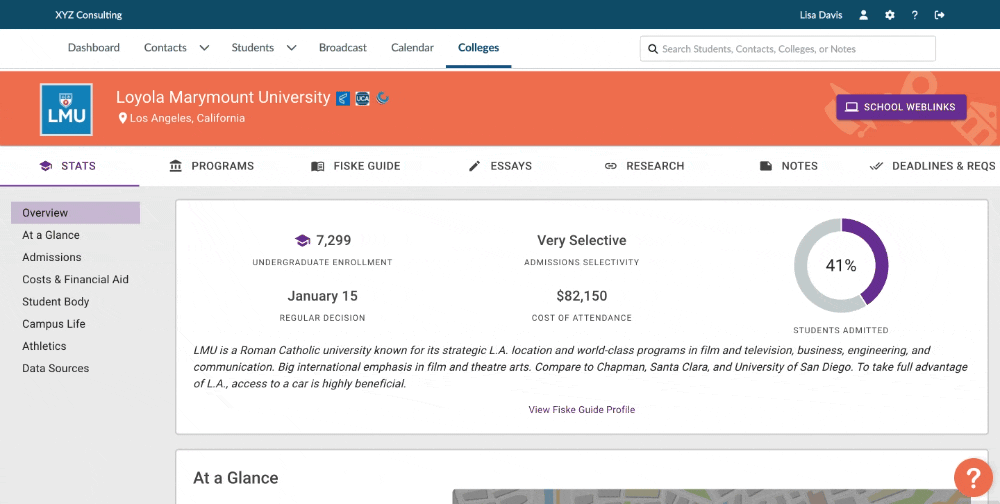Jump to Student Body section

[55, 302]
